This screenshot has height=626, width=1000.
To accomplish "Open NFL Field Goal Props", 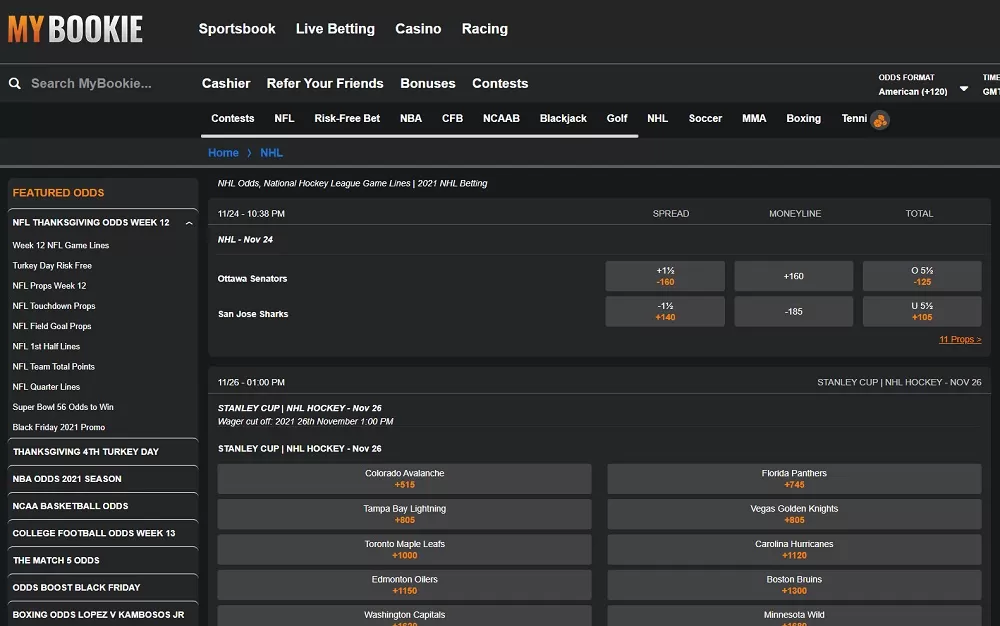I will pyautogui.click(x=52, y=326).
